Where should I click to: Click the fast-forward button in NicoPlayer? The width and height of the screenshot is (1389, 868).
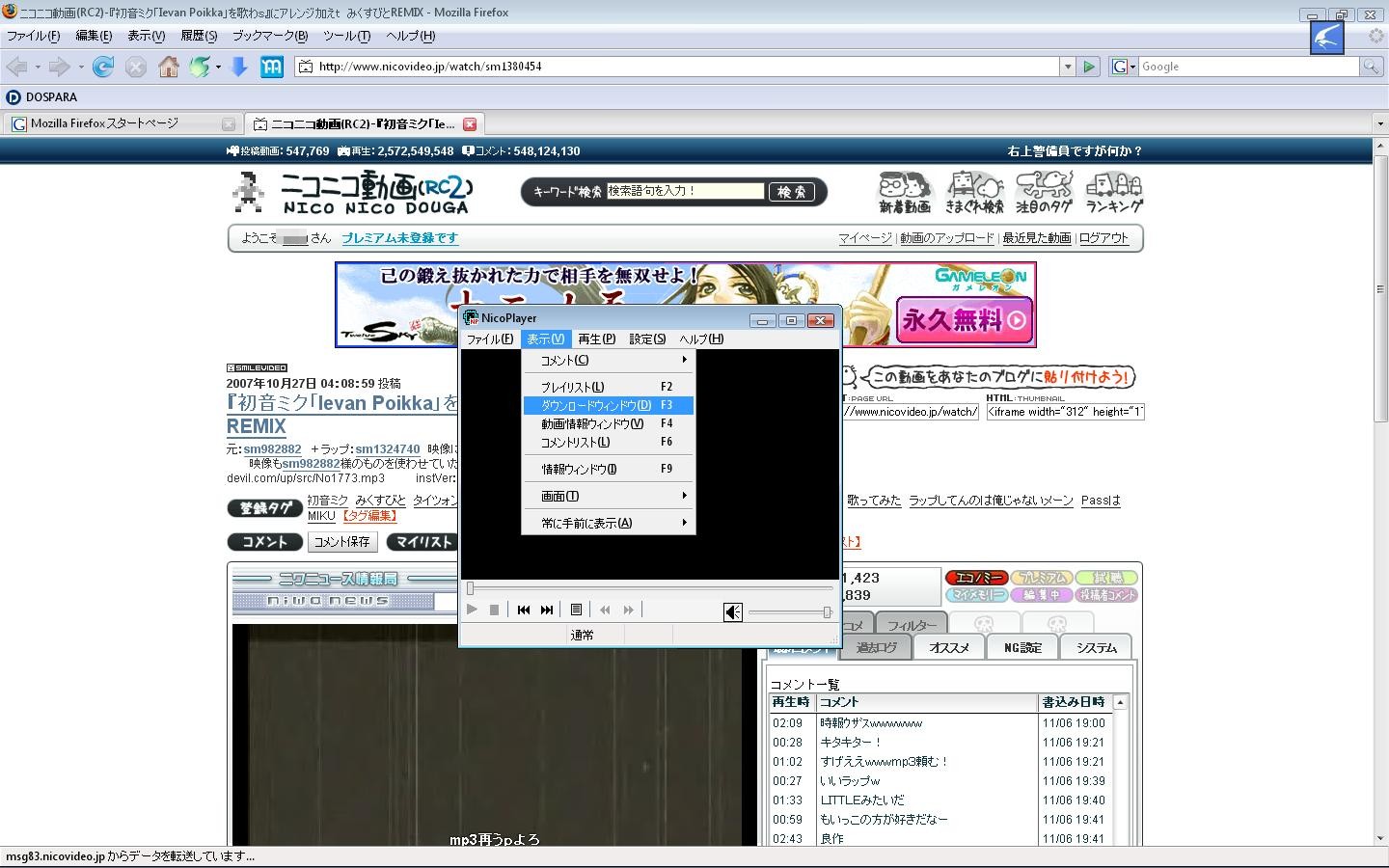628,610
